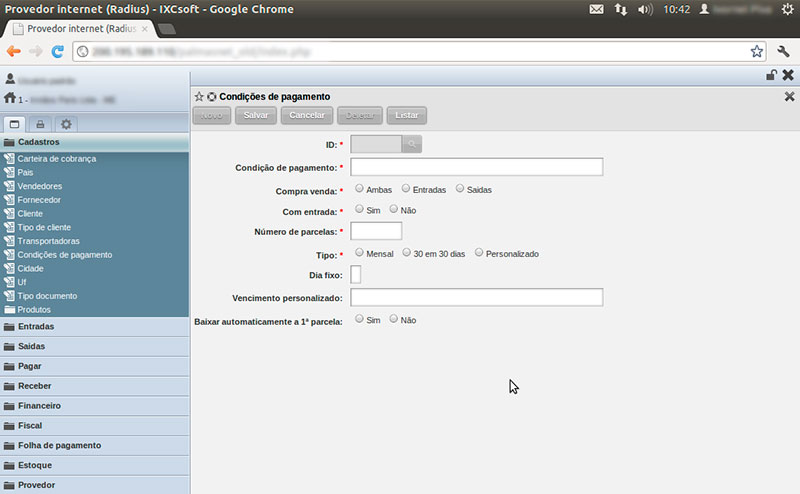Select Ambas radio for Compra venda
The height and width of the screenshot is (494, 800).
coord(359,188)
